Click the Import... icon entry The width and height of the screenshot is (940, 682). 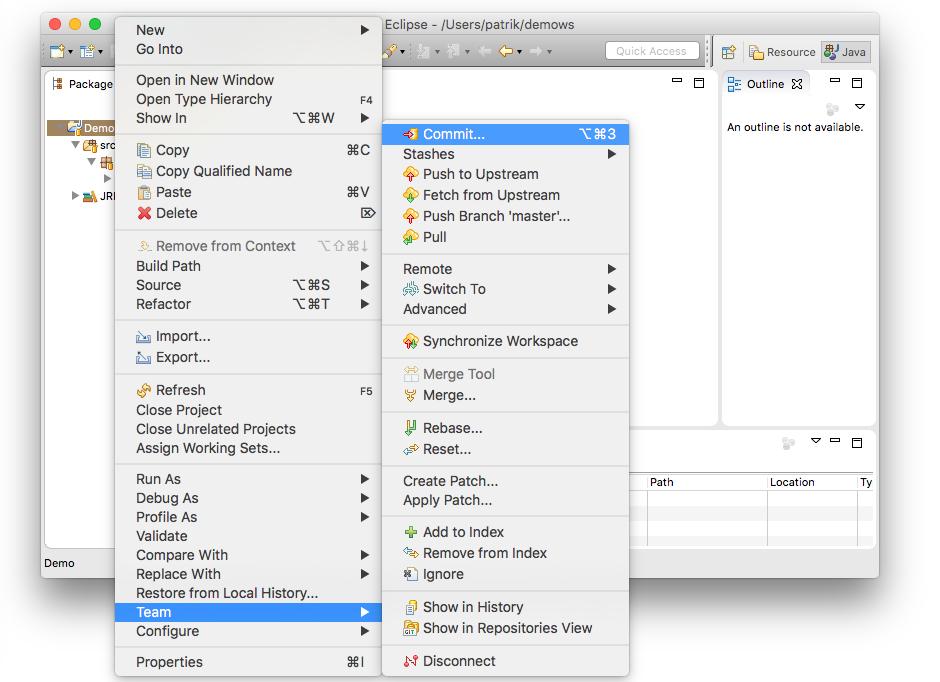tap(143, 337)
